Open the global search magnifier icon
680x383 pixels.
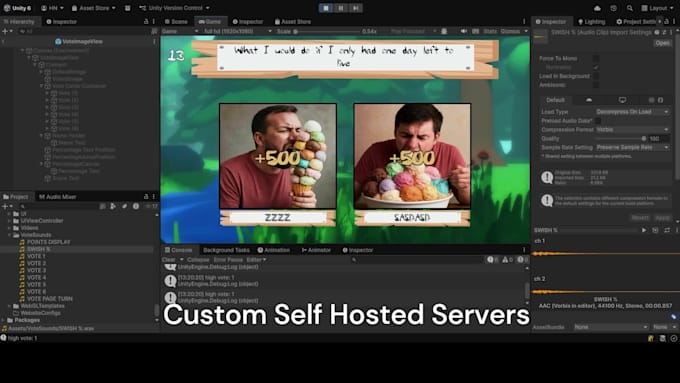coord(629,8)
